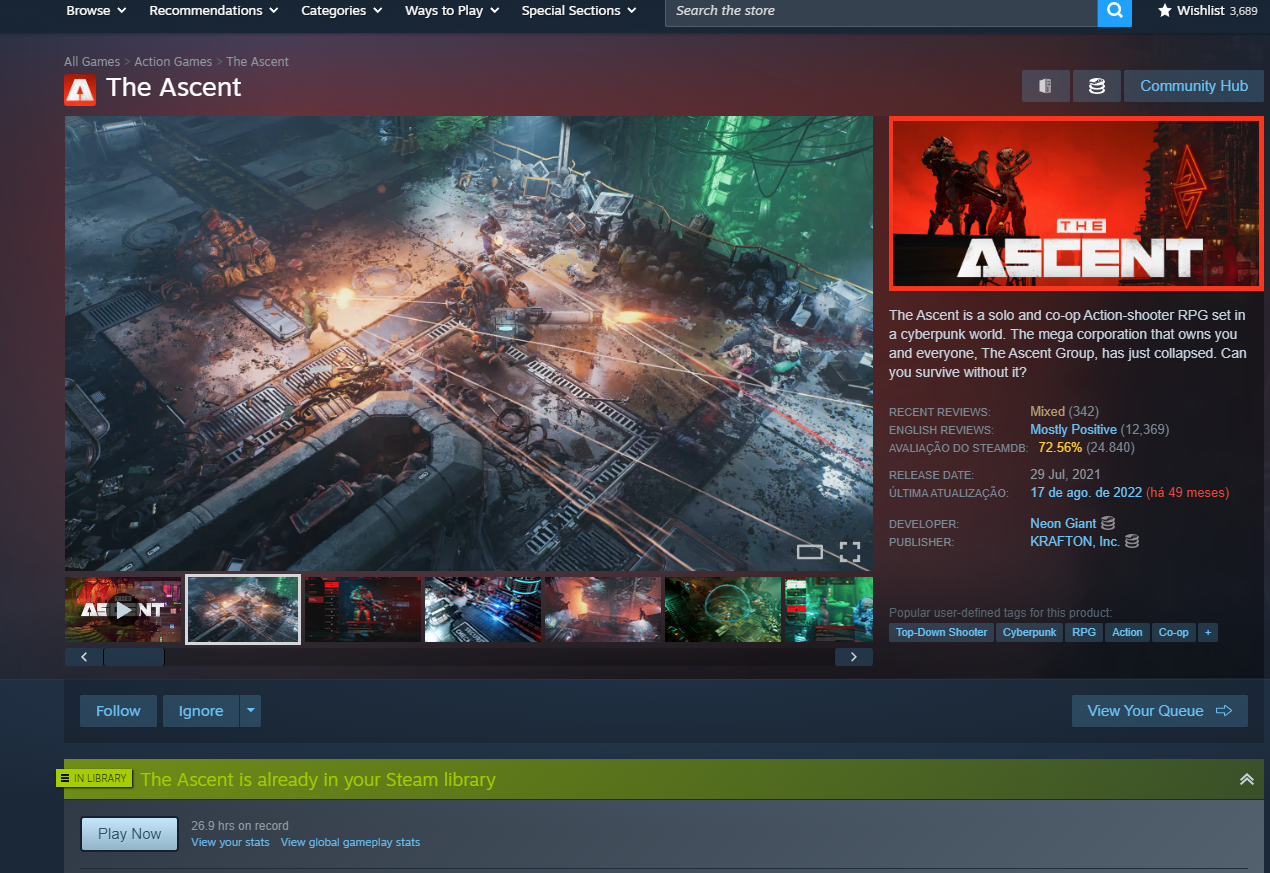Click The Ascent red logo icon by the title
1270x873 pixels.
[x=80, y=89]
